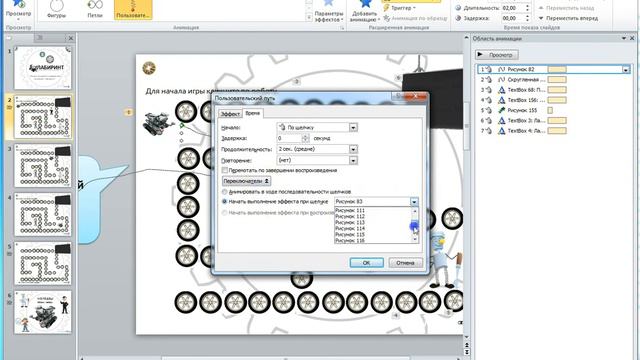The image size is (640, 360).
Task: Click the robot picture on the slide
Action: 158,123
